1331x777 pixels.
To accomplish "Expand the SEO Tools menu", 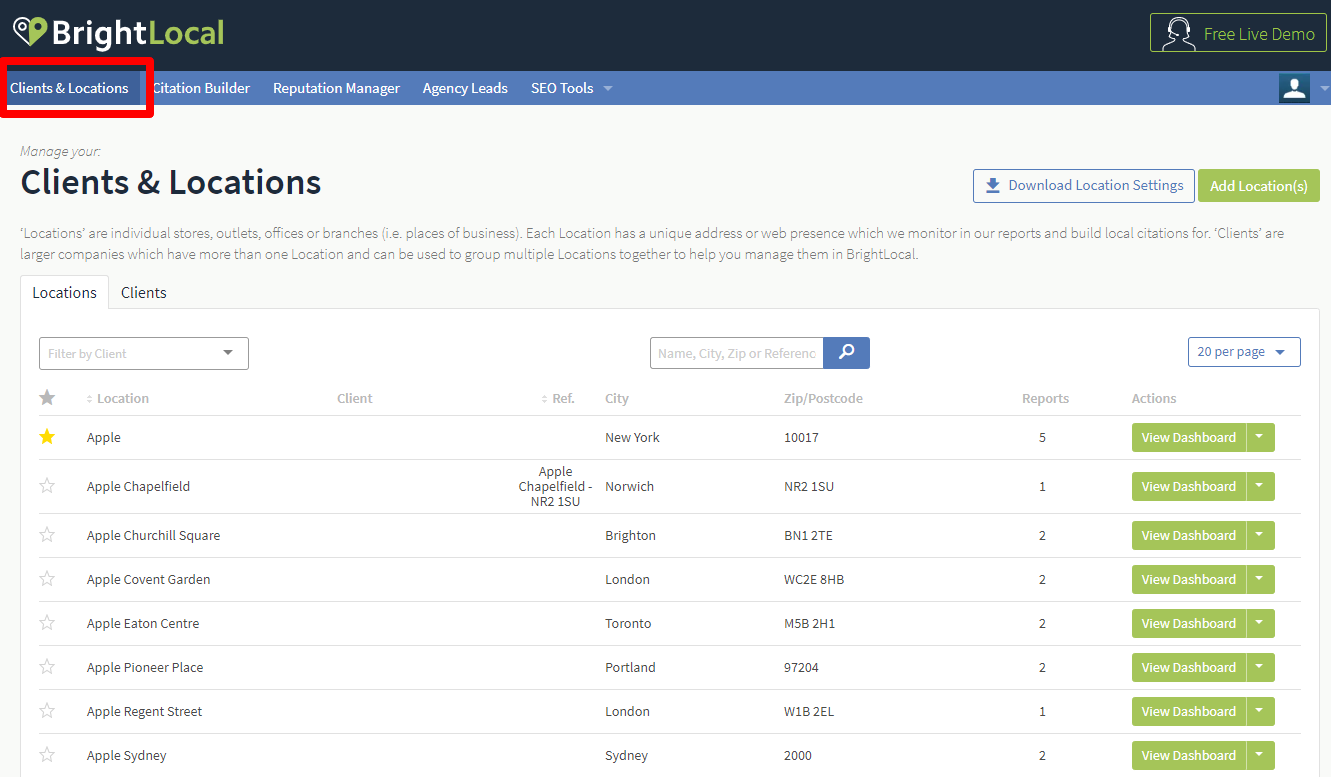I will pos(572,88).
